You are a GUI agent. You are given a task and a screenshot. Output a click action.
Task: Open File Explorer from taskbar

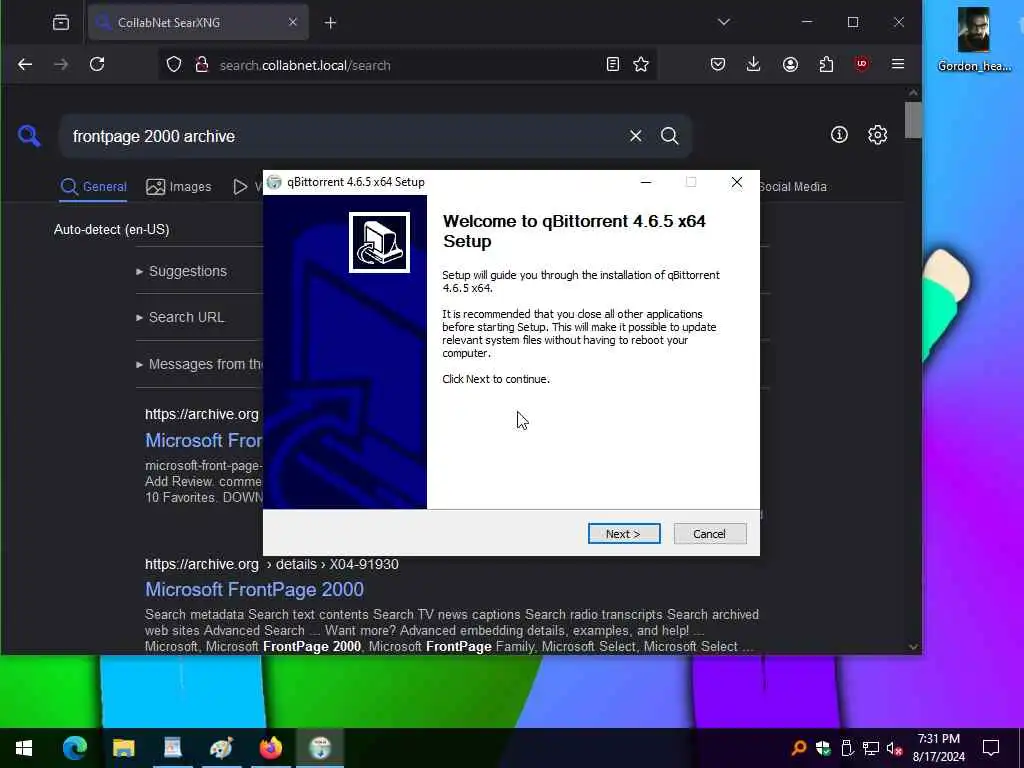tap(123, 748)
